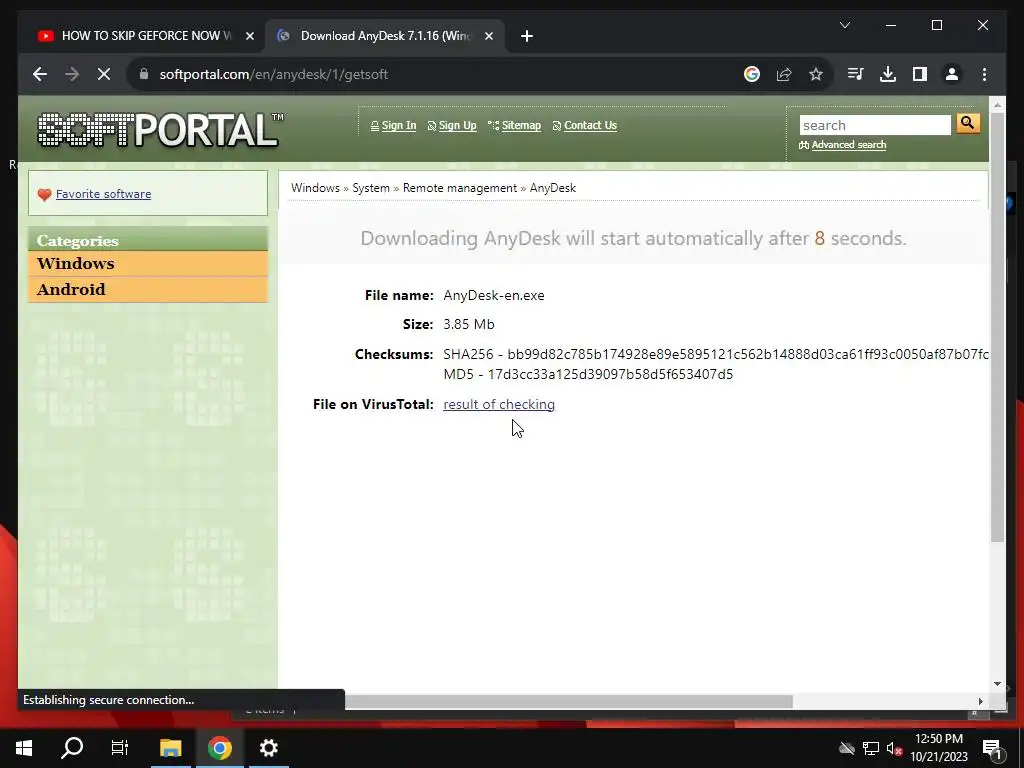Bookmark this page with the star
Viewport: 1024px width, 768px height.
coord(816,74)
